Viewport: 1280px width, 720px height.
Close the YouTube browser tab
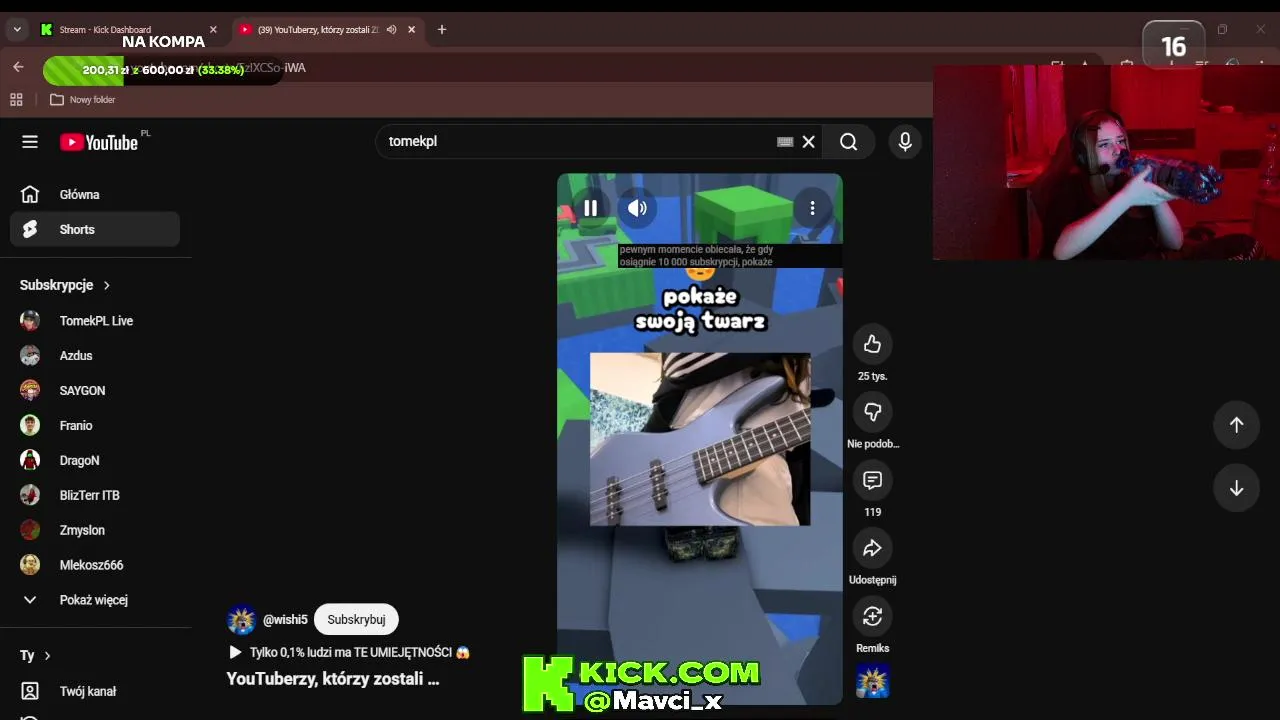[411, 30]
